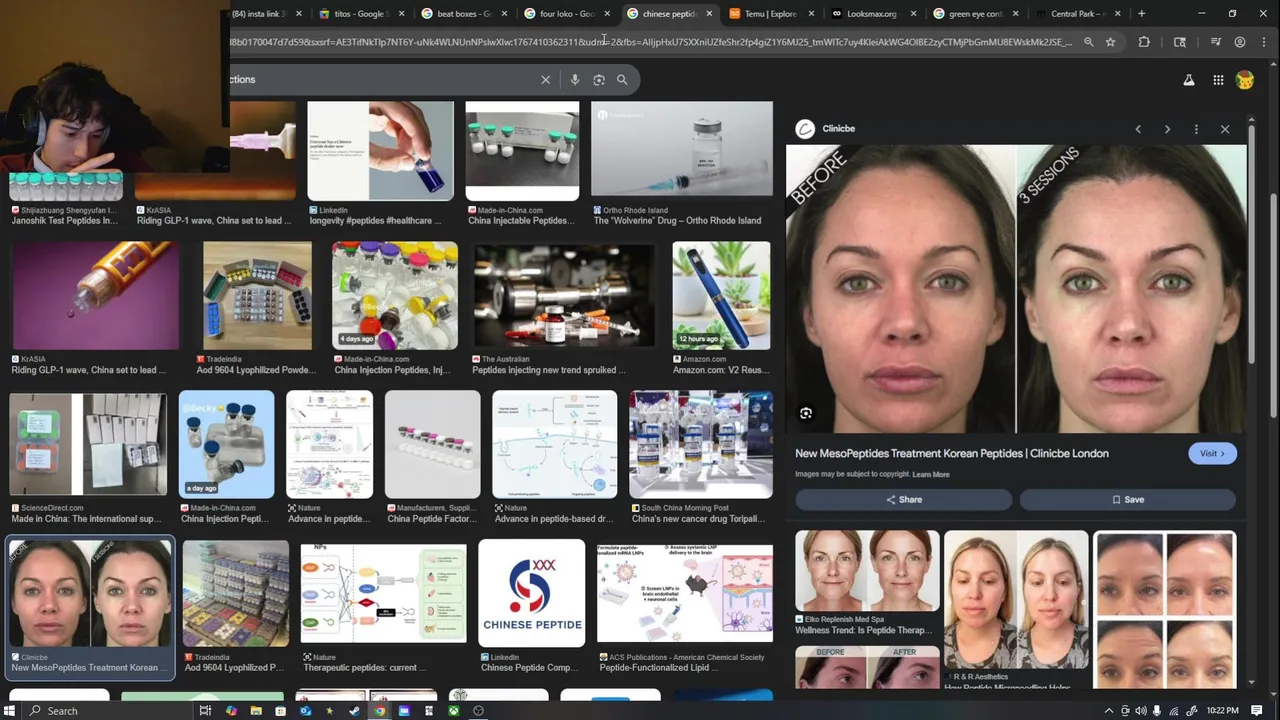1280x720 pixels.
Task: Start a voice search with the microphone
Action: click(x=575, y=80)
